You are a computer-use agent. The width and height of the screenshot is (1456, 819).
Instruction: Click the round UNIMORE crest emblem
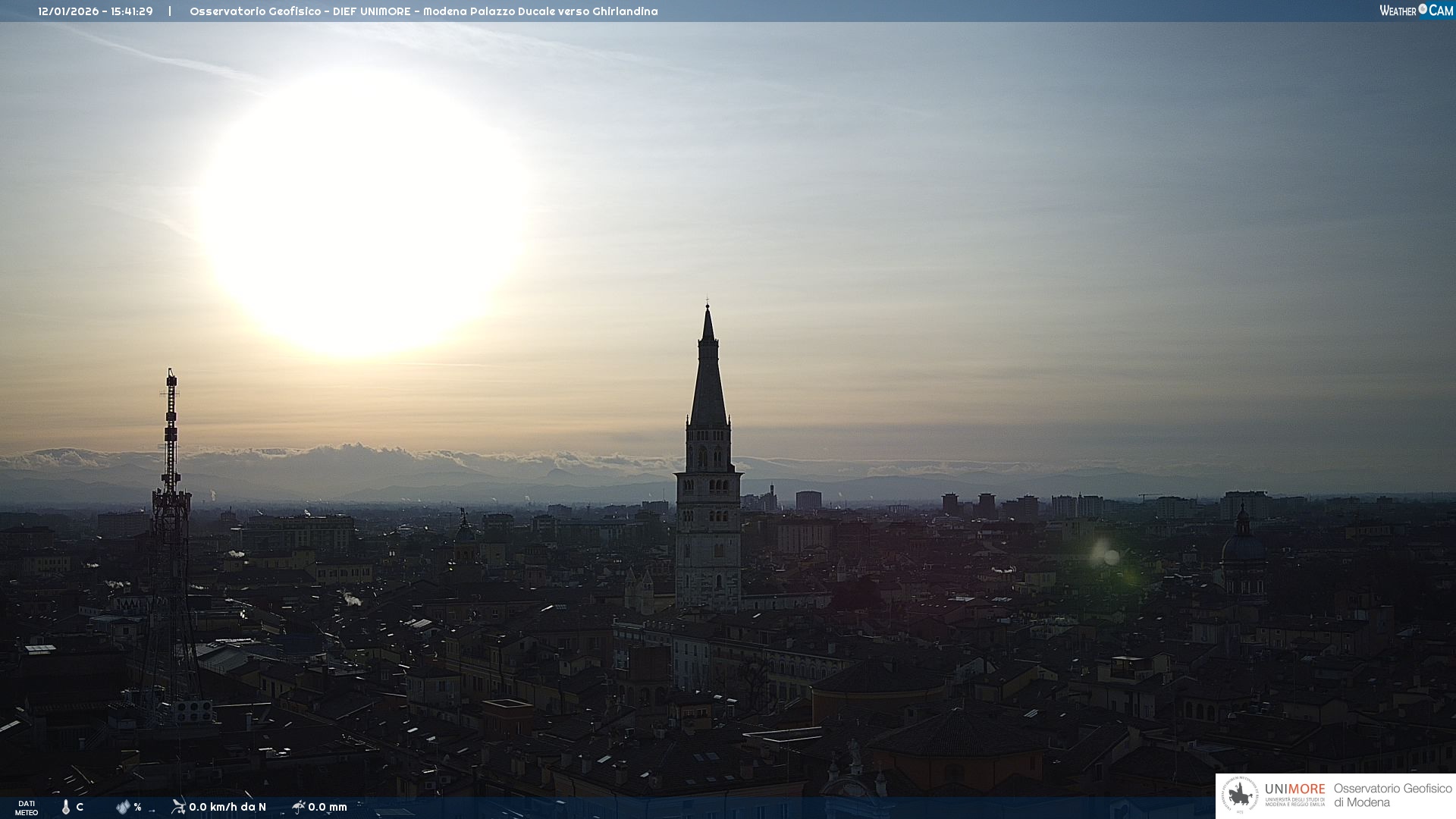click(1240, 795)
